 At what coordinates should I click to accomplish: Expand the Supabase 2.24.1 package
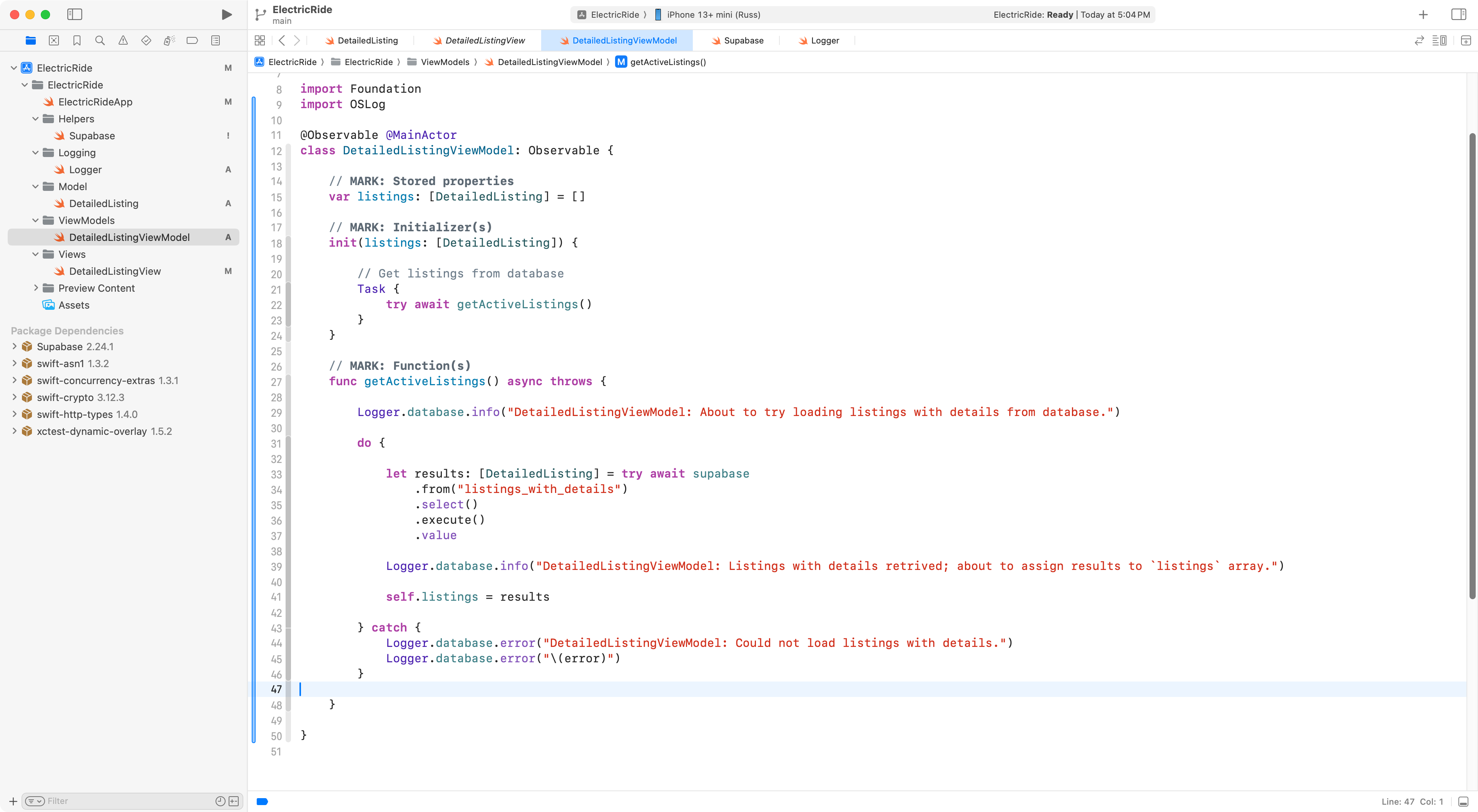(x=14, y=347)
